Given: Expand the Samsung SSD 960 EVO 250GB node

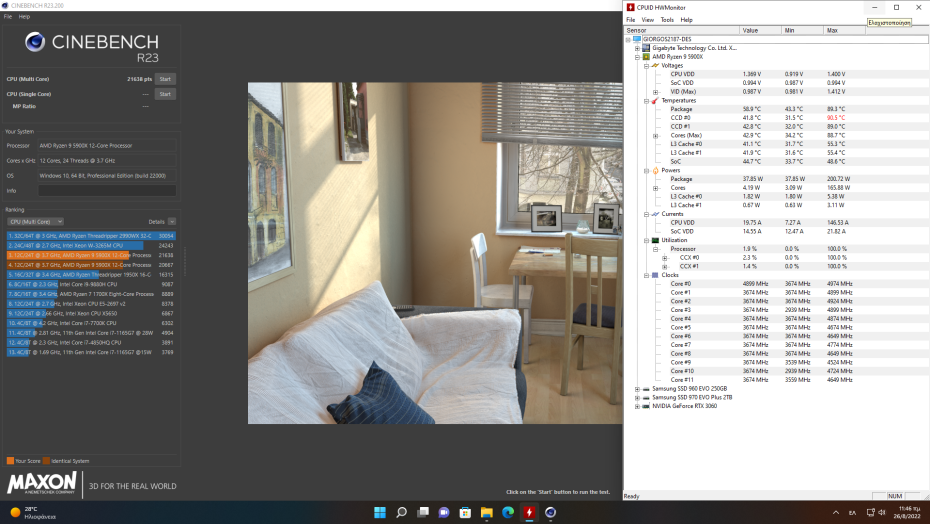Looking at the screenshot, I should 637,389.
